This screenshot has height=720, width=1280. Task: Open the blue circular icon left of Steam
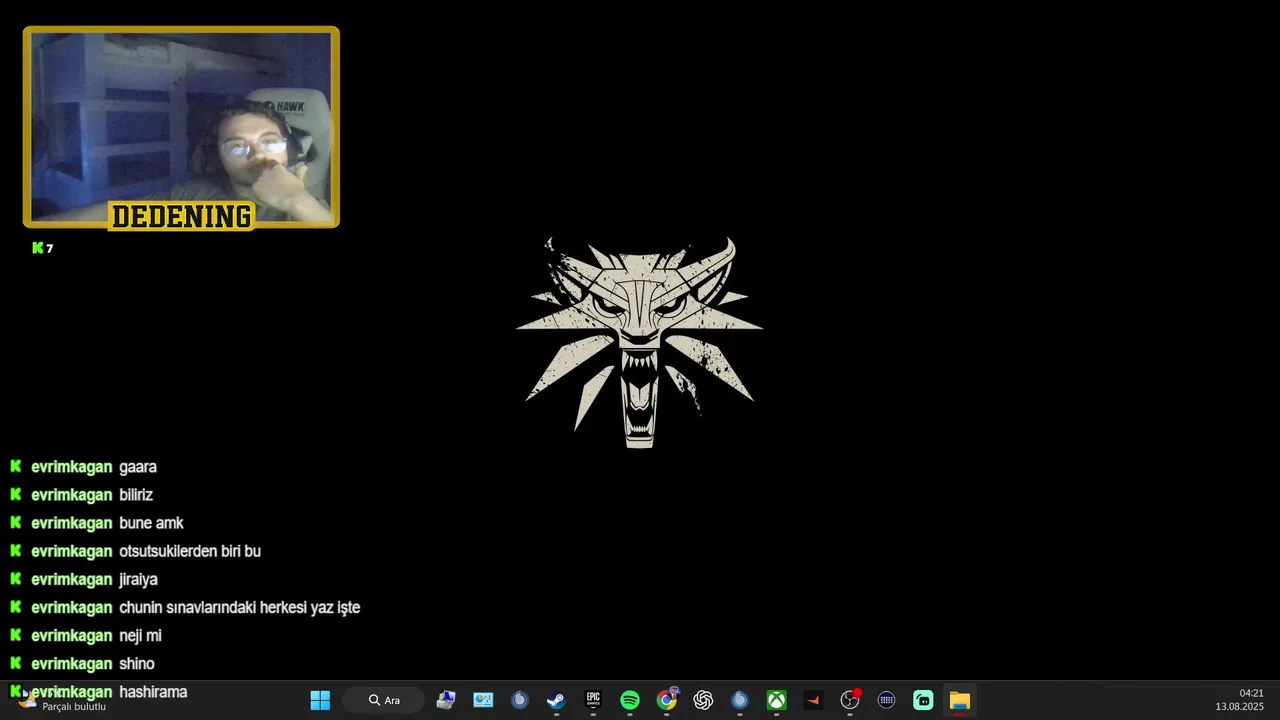519,700
